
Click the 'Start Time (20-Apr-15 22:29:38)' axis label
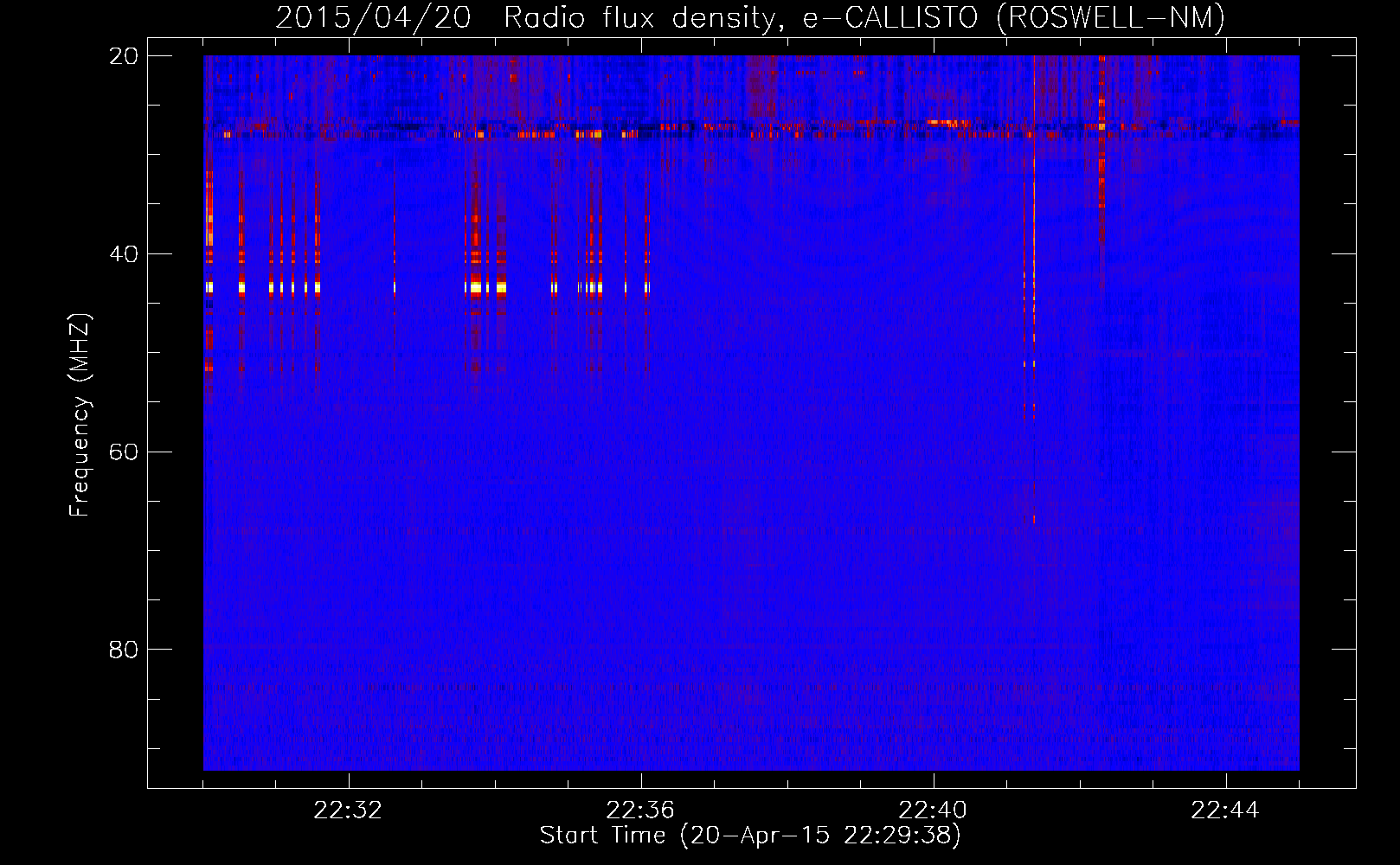(x=750, y=836)
